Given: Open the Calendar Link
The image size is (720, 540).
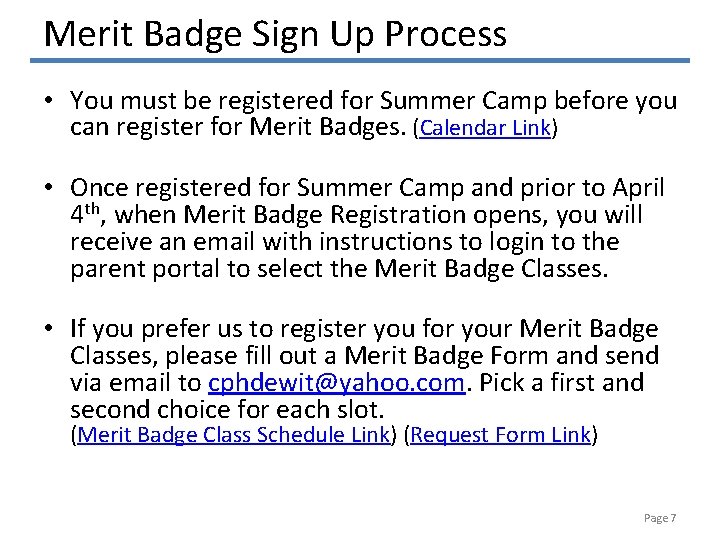Looking at the screenshot, I should pos(485,129).
